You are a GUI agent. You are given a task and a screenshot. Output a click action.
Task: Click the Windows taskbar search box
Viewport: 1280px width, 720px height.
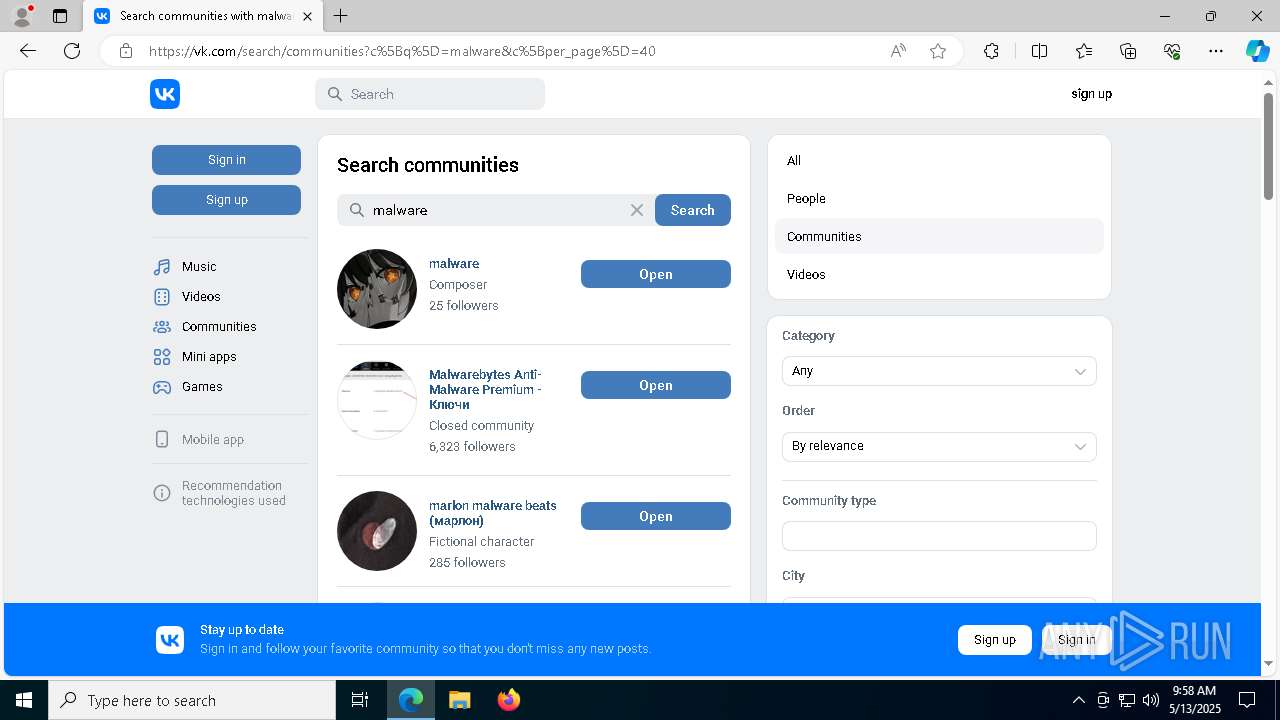[192, 700]
